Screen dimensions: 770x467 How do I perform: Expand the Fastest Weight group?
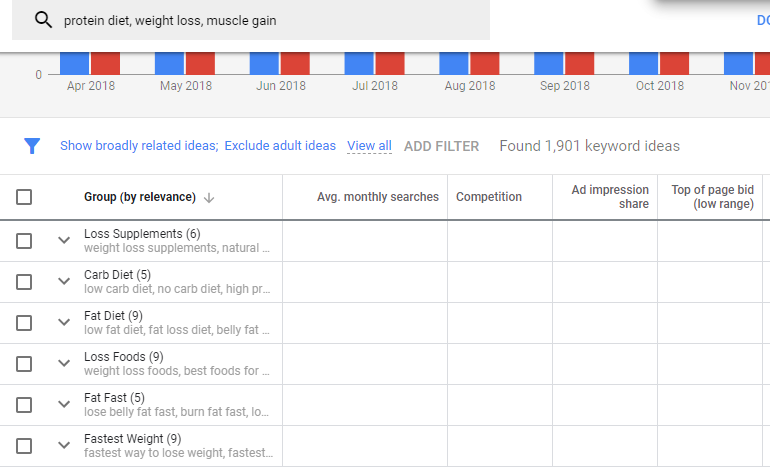coord(64,445)
